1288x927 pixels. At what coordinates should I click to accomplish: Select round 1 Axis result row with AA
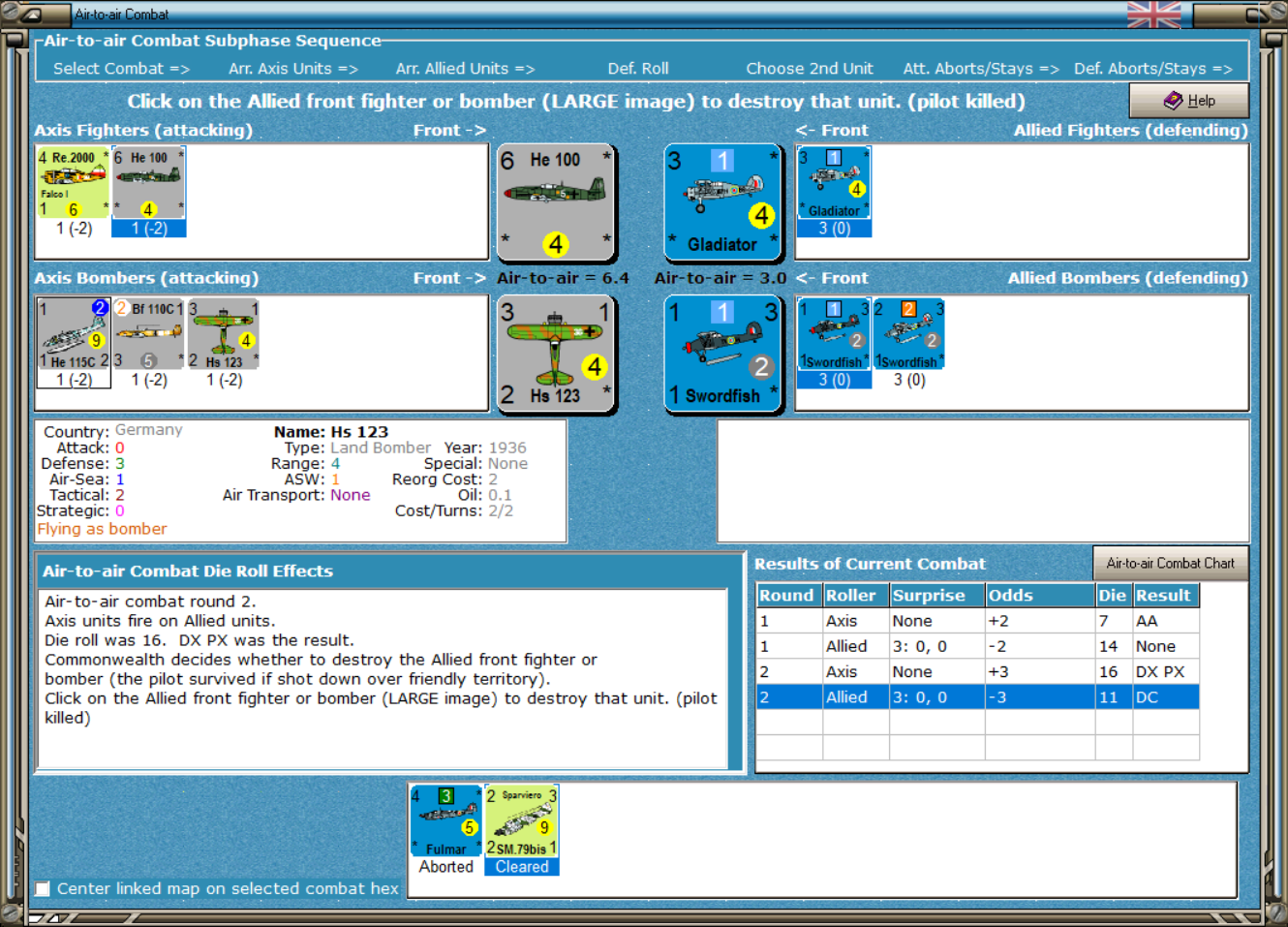click(977, 621)
